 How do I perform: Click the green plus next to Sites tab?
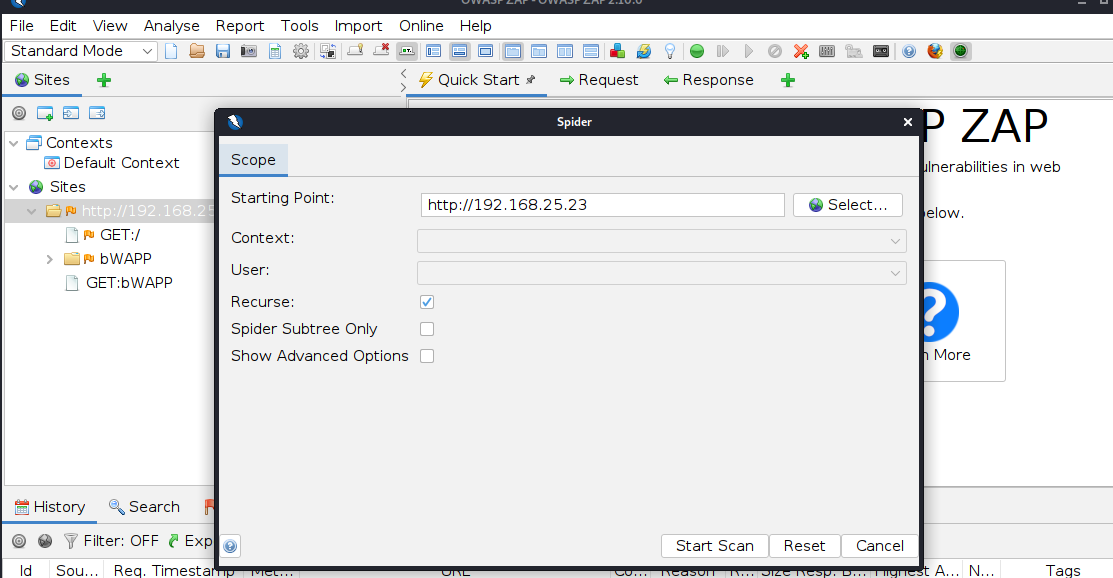pos(104,80)
